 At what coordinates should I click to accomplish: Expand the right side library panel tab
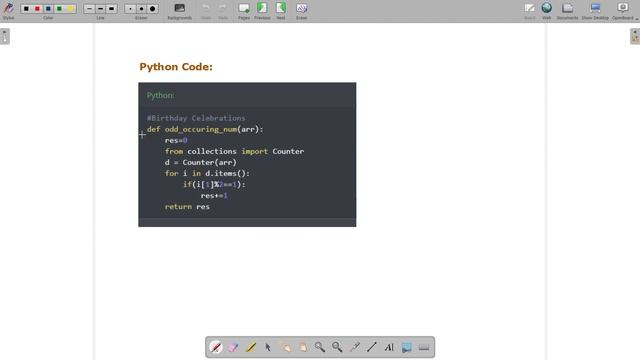point(635,36)
